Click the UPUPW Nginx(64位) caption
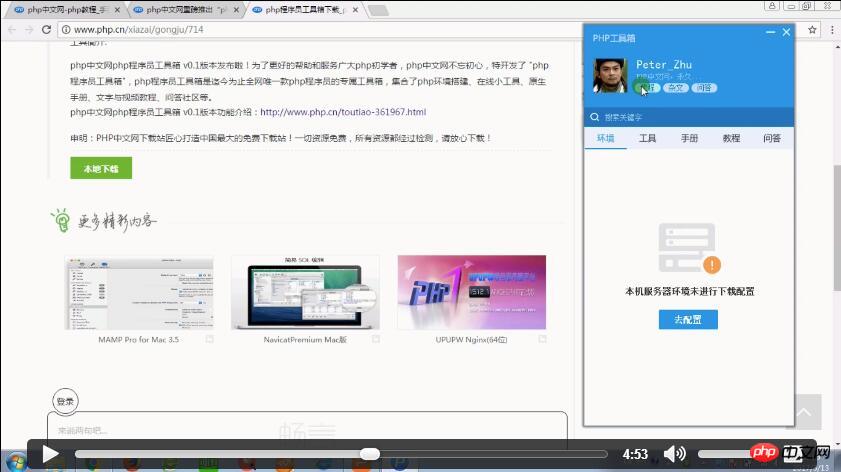Image resolution: width=841 pixels, height=472 pixels. click(471, 340)
